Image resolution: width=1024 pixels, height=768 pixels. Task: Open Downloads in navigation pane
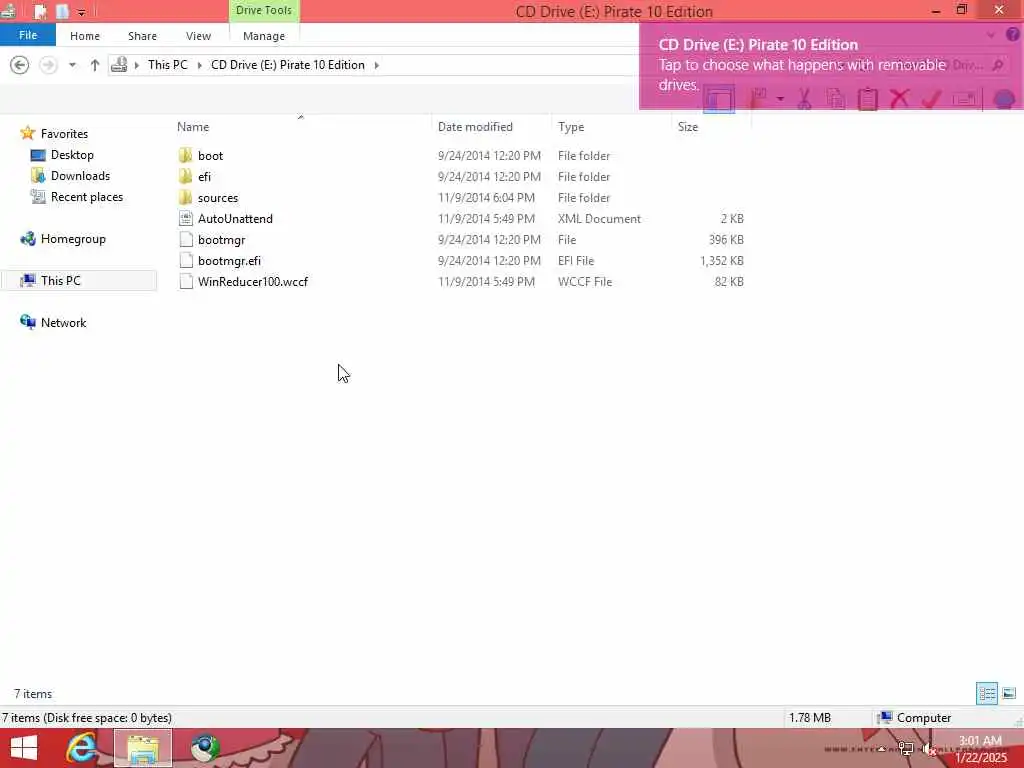pyautogui.click(x=80, y=176)
